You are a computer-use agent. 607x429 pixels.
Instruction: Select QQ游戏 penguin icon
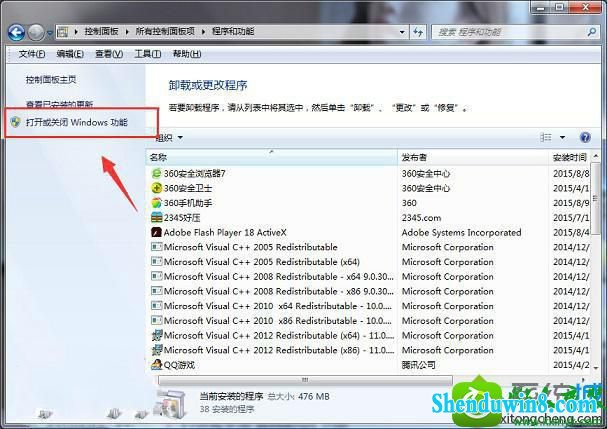pos(156,365)
